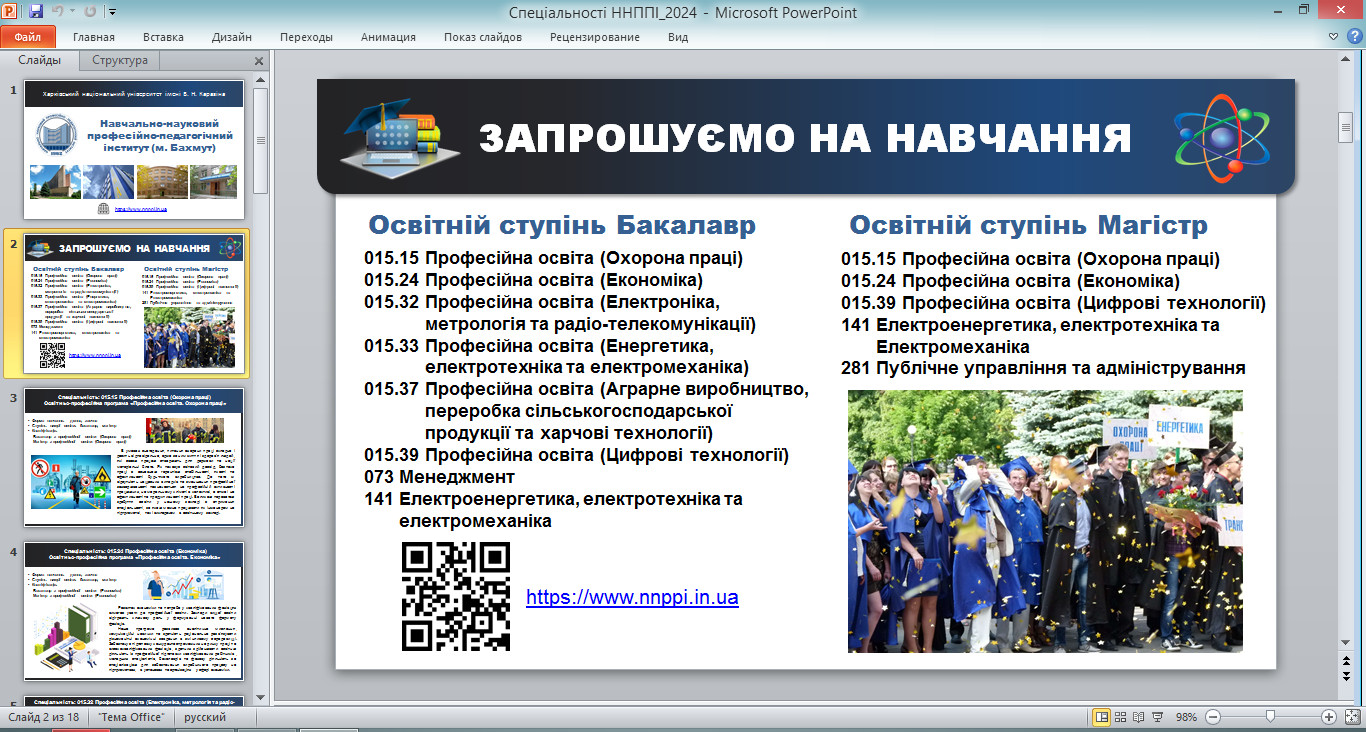Open the Вставка ribbon tab
The width and height of the screenshot is (1366, 732).
[x=163, y=37]
